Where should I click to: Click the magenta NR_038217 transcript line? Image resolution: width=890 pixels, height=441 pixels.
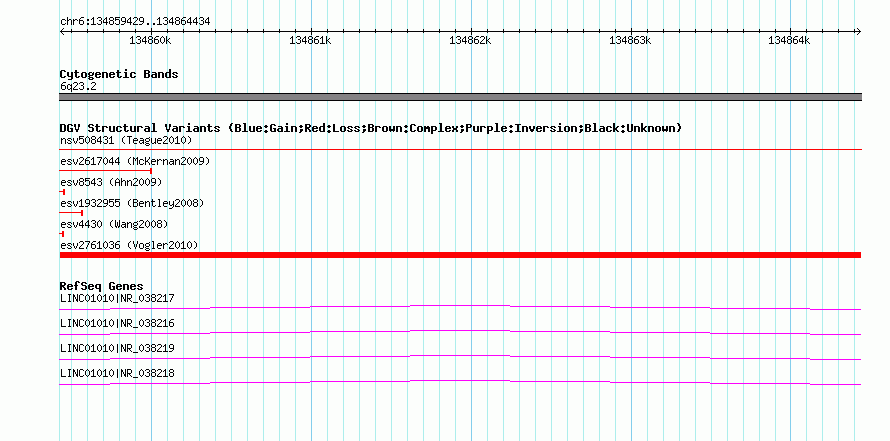pyautogui.click(x=460, y=308)
